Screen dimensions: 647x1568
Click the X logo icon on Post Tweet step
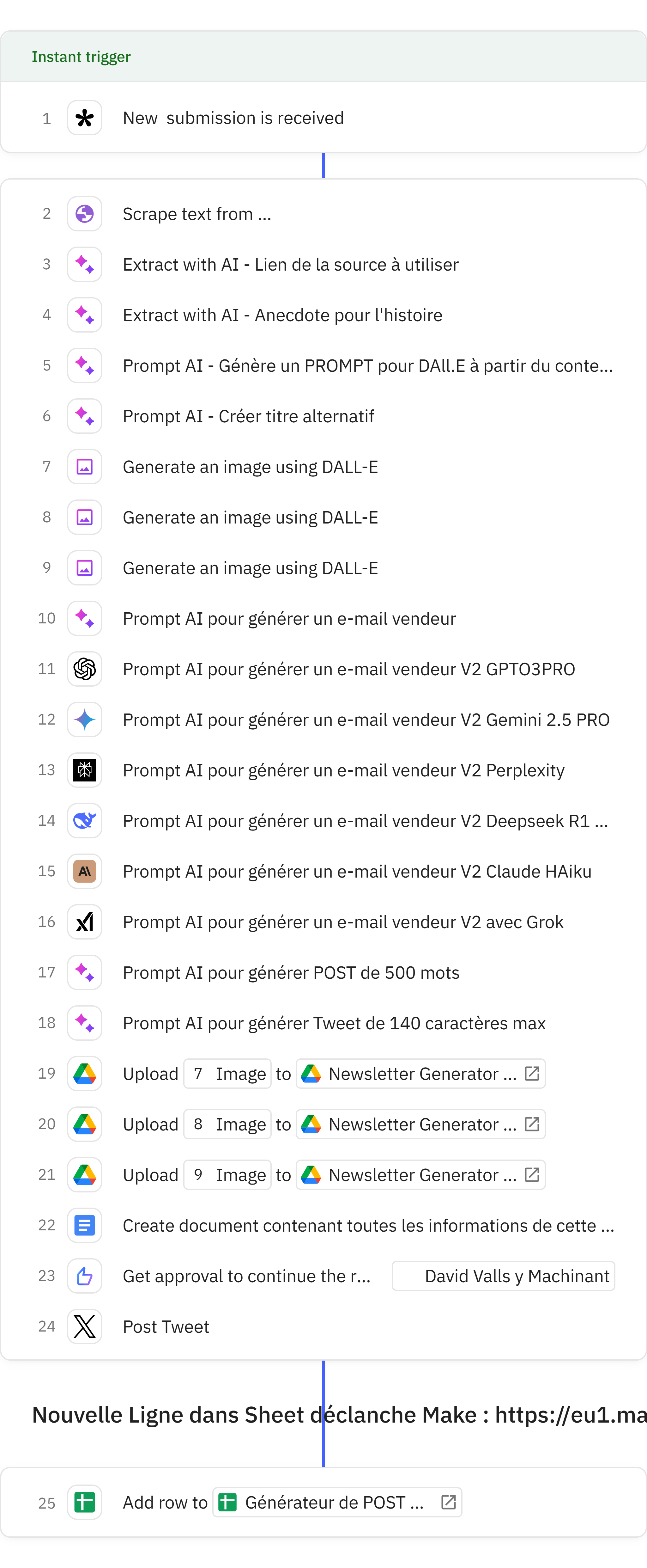(x=85, y=1326)
